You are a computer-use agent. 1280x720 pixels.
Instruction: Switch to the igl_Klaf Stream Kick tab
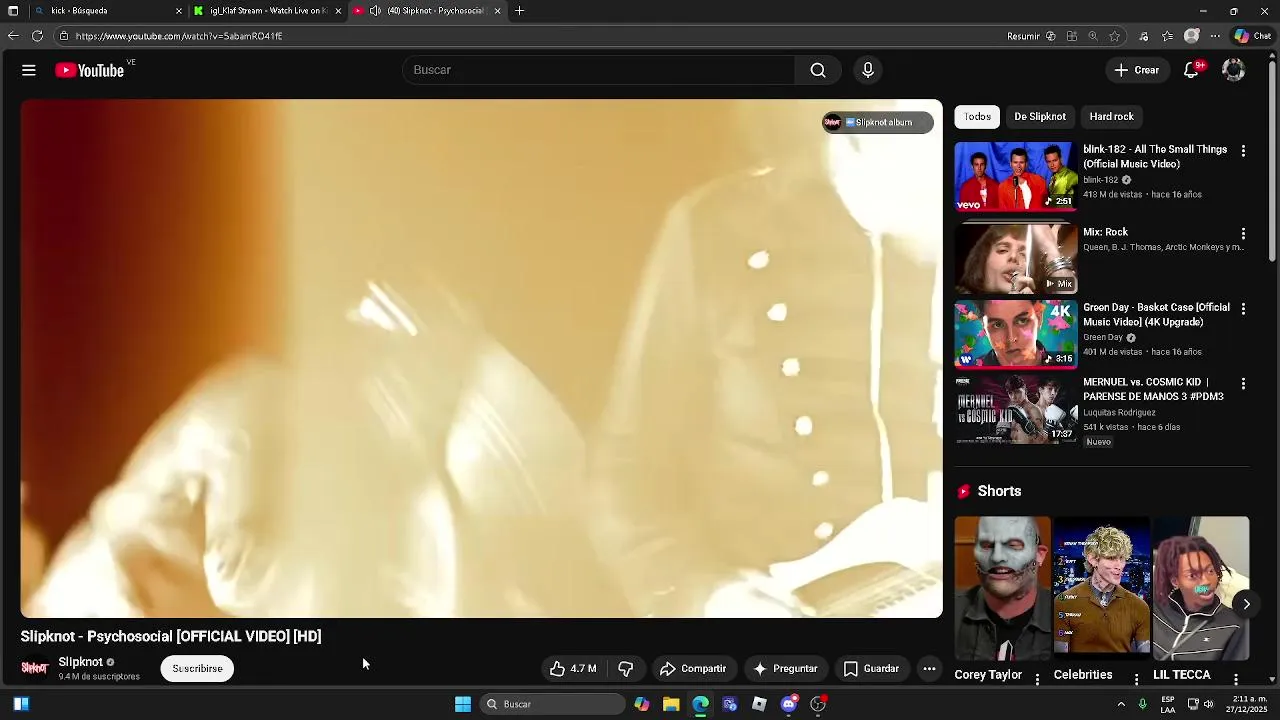[x=268, y=11]
